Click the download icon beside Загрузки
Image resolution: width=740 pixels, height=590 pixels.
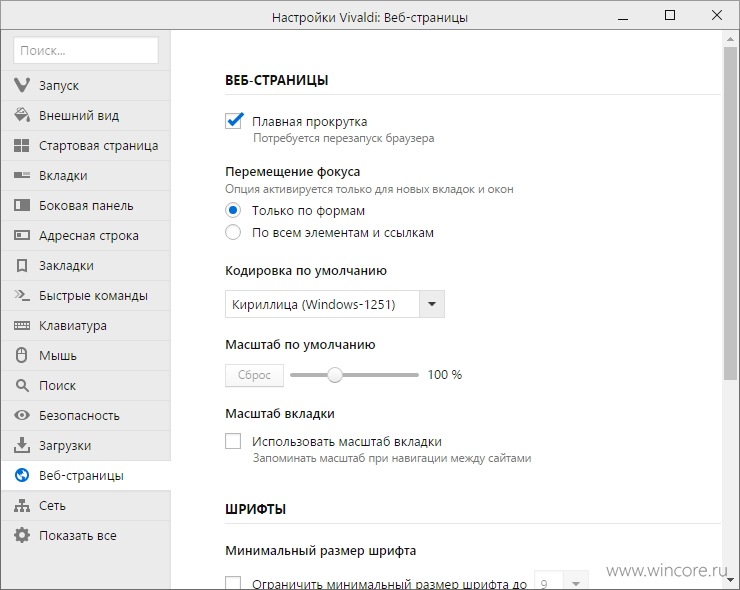[22, 445]
